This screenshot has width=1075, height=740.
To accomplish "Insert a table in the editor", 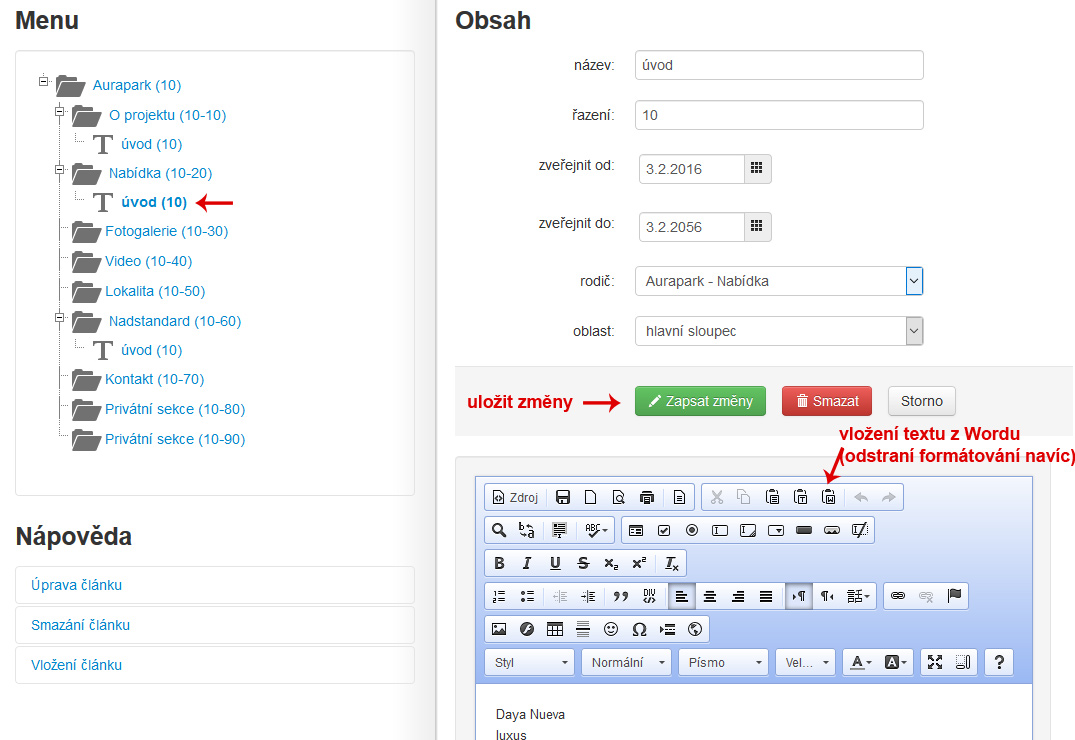I will point(555,629).
